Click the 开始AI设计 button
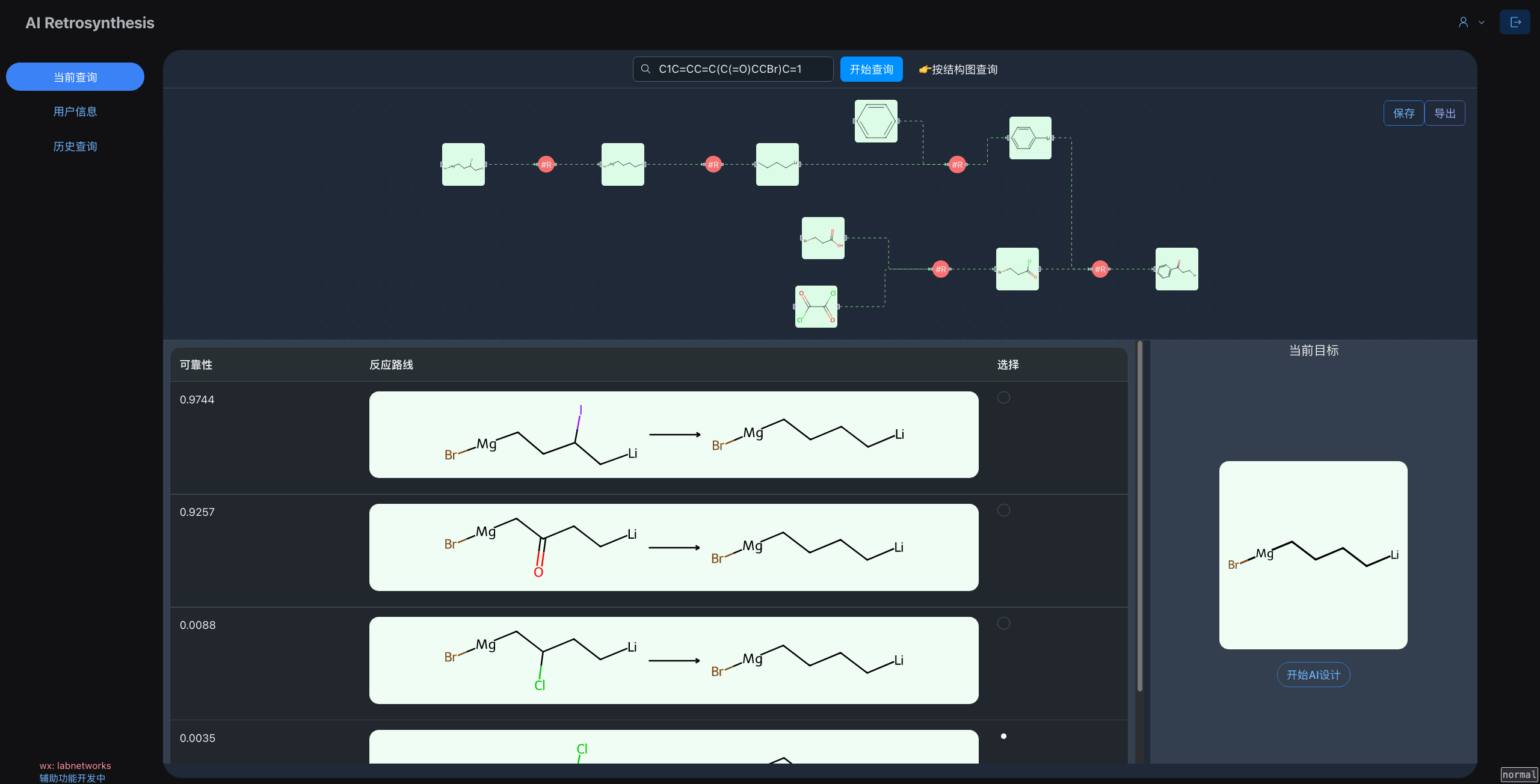 [x=1313, y=675]
